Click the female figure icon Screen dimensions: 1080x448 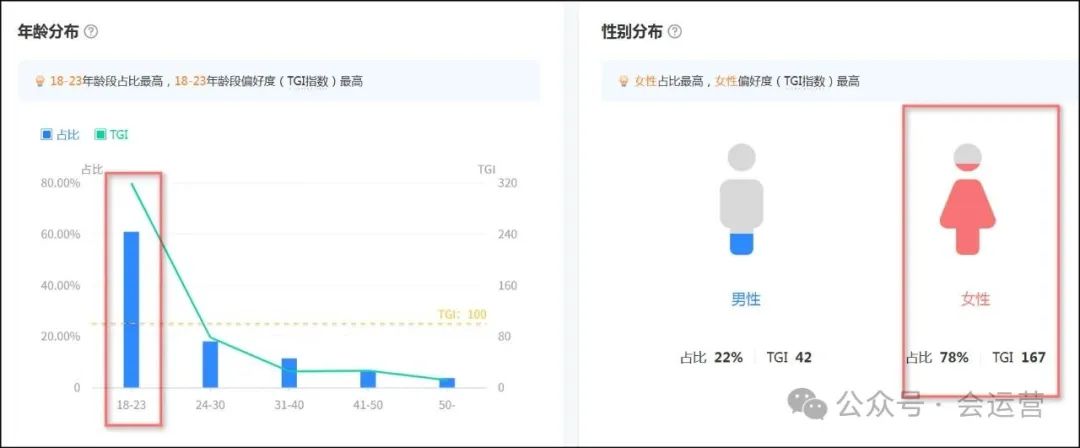968,199
